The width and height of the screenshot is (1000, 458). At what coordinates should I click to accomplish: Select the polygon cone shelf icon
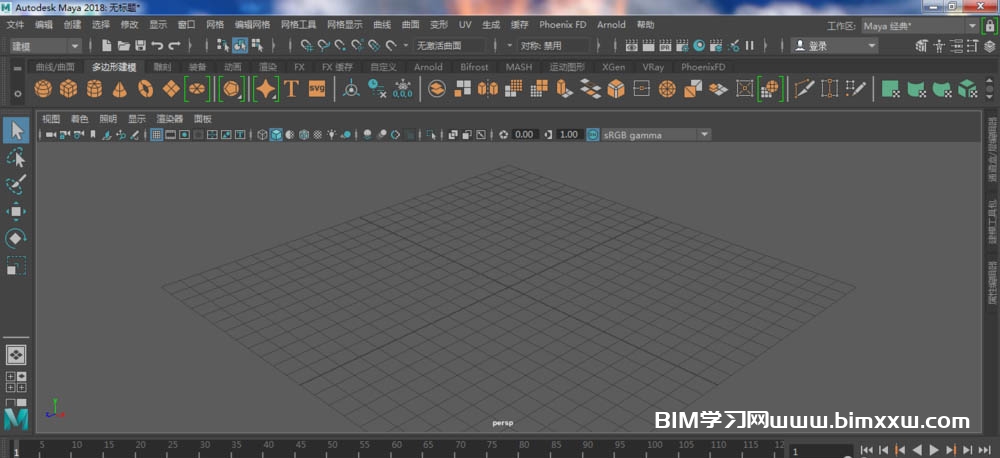coord(119,89)
